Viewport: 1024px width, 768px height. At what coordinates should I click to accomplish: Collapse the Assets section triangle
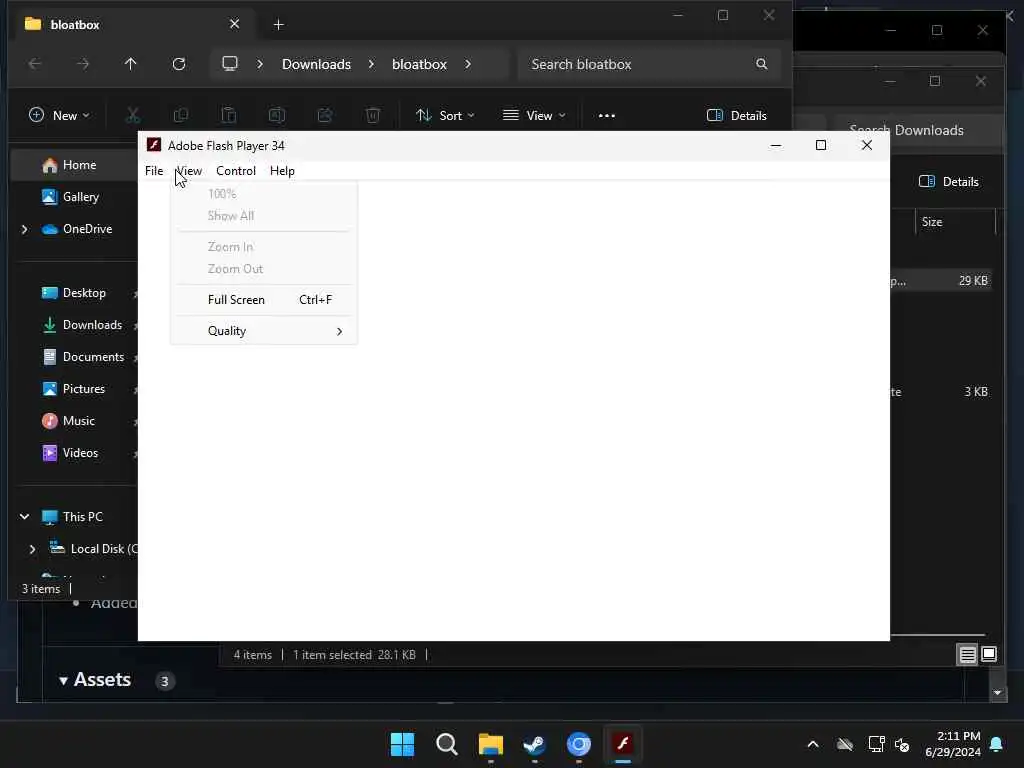(x=63, y=680)
